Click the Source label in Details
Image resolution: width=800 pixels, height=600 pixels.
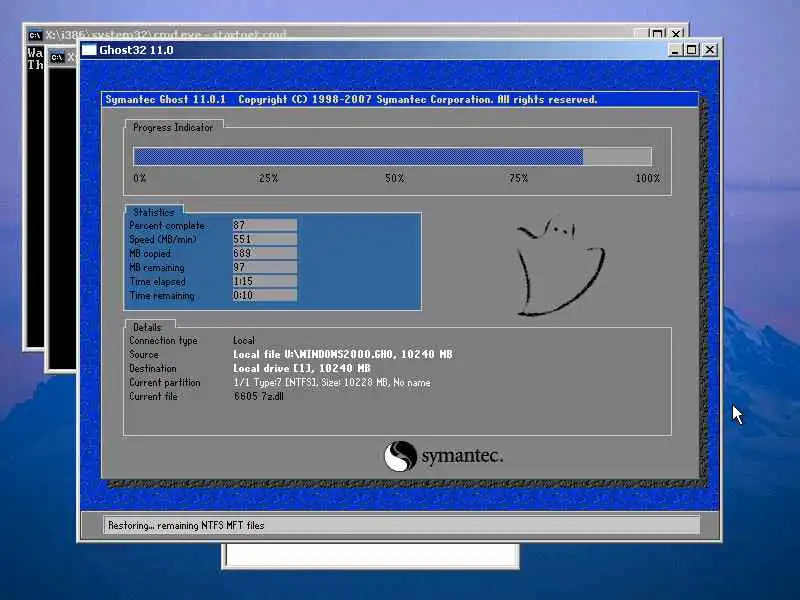point(144,354)
